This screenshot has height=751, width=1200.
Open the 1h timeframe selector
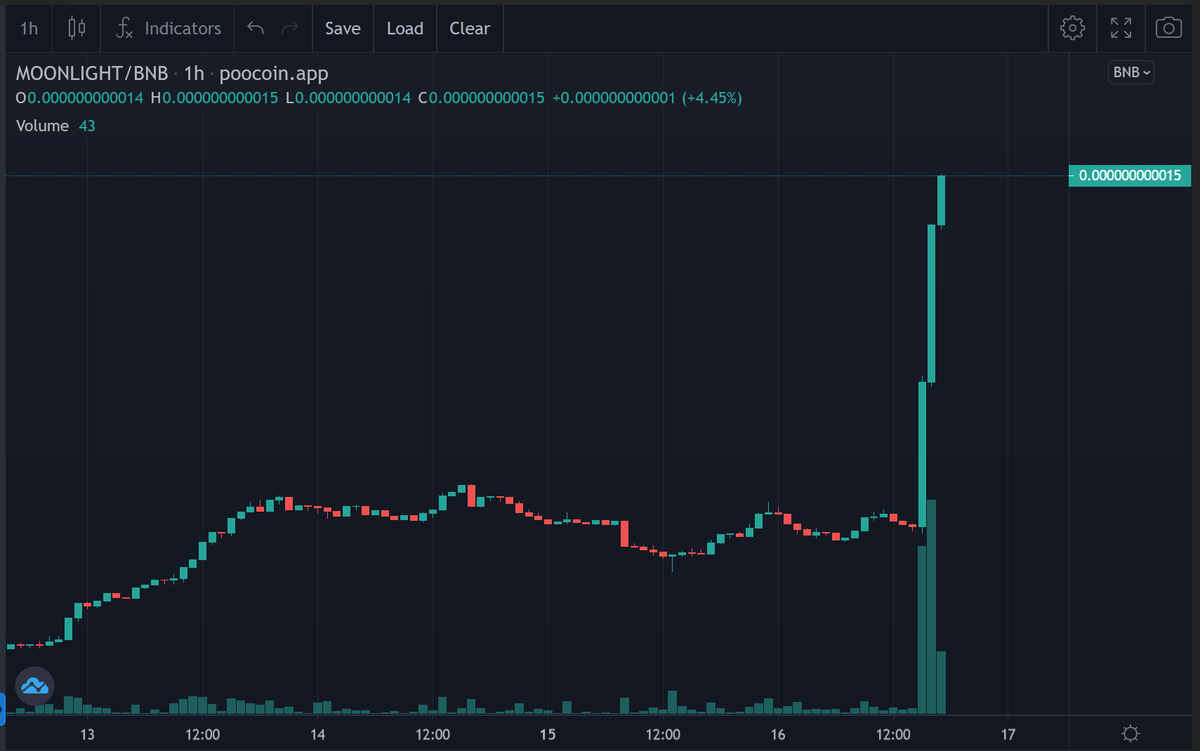click(x=29, y=28)
